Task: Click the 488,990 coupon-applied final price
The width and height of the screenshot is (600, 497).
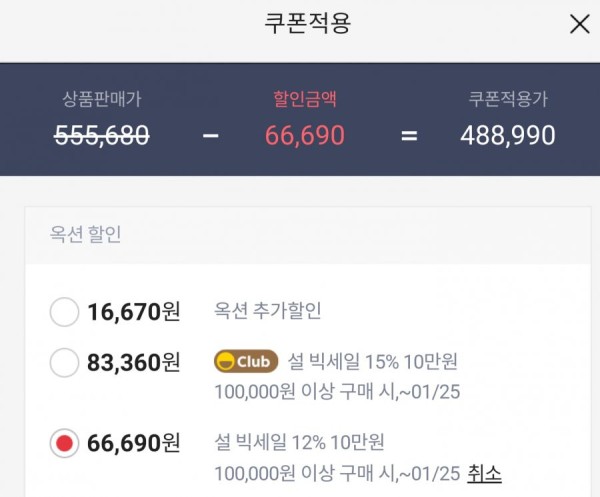Action: pyautogui.click(x=508, y=135)
